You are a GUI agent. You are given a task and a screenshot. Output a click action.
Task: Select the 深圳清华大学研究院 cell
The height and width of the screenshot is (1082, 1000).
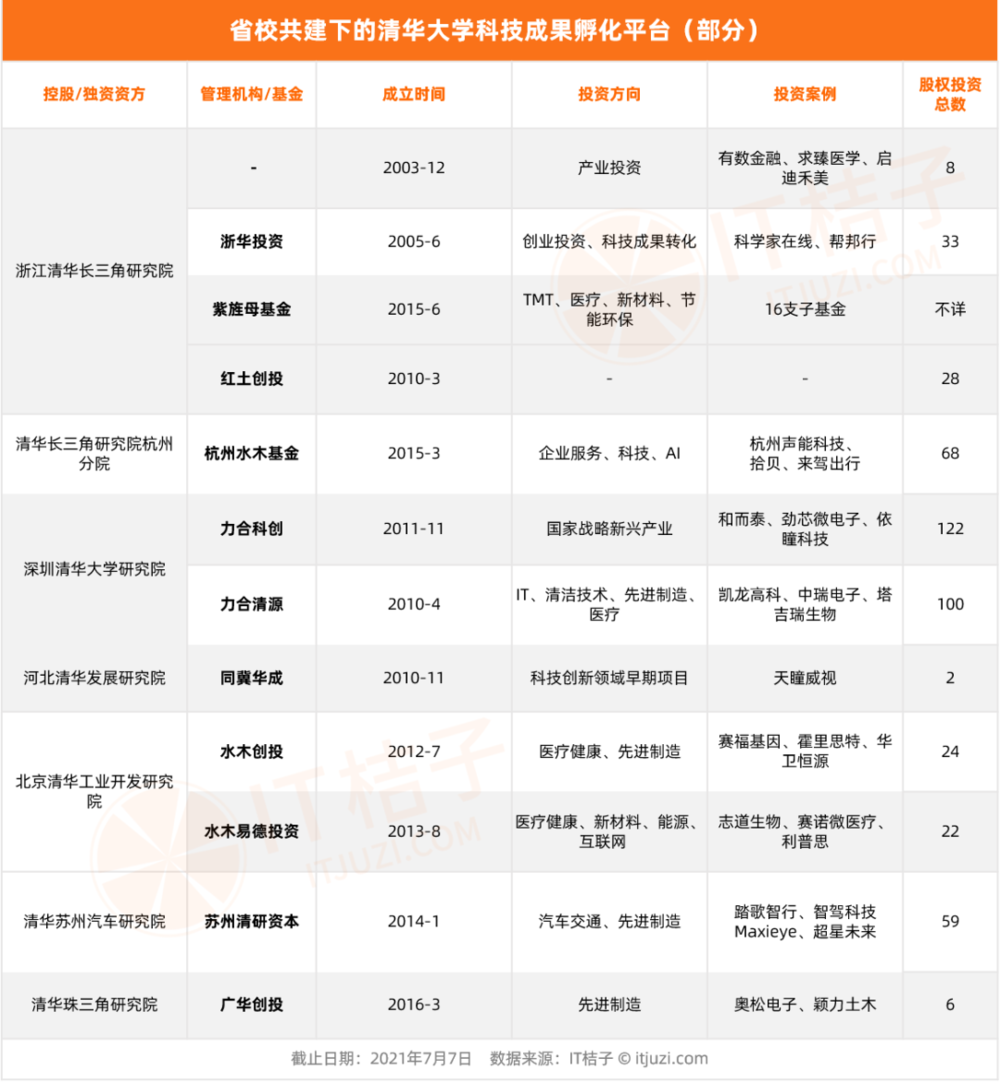[x=94, y=566]
